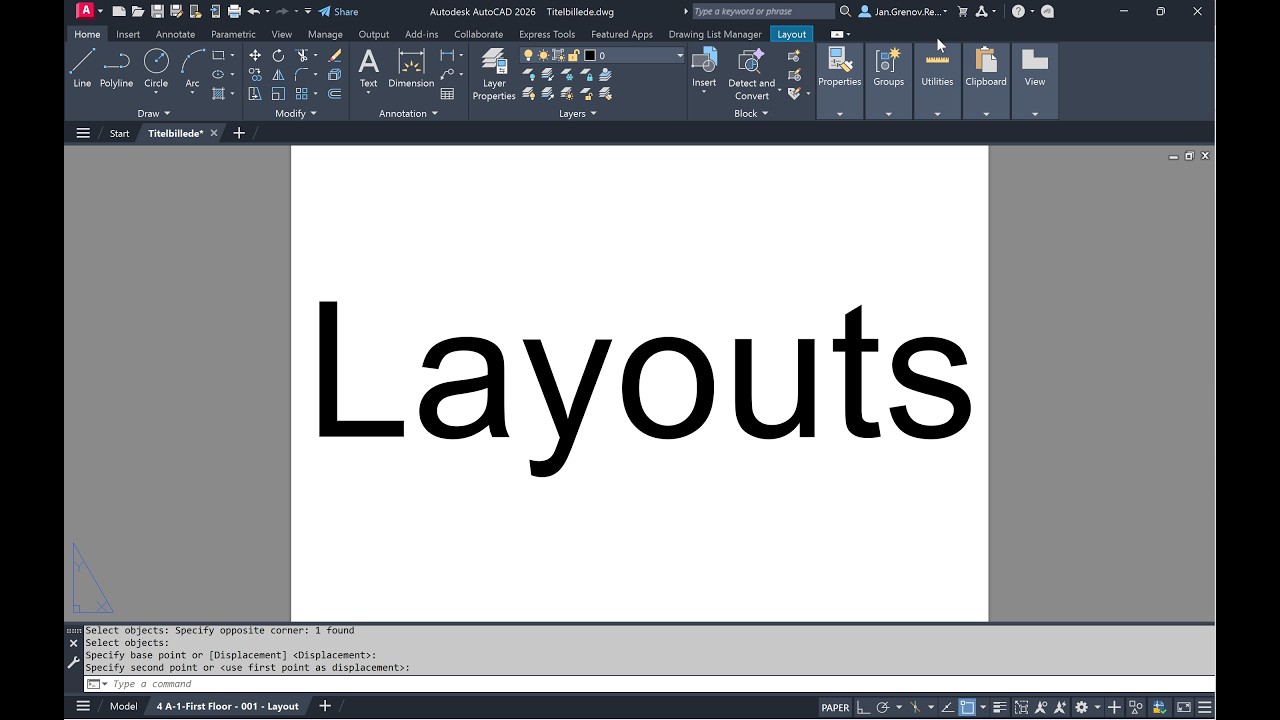Click the Help question mark icon

coord(1018,12)
